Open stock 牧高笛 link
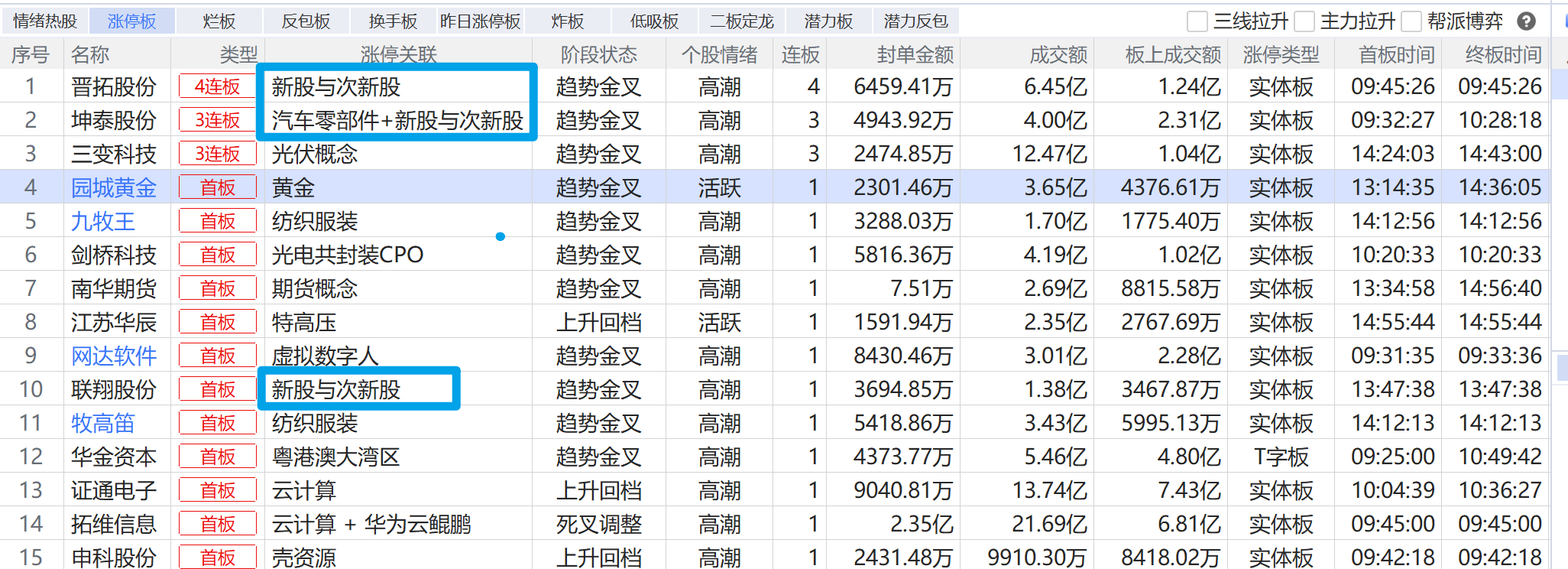 click(x=103, y=424)
